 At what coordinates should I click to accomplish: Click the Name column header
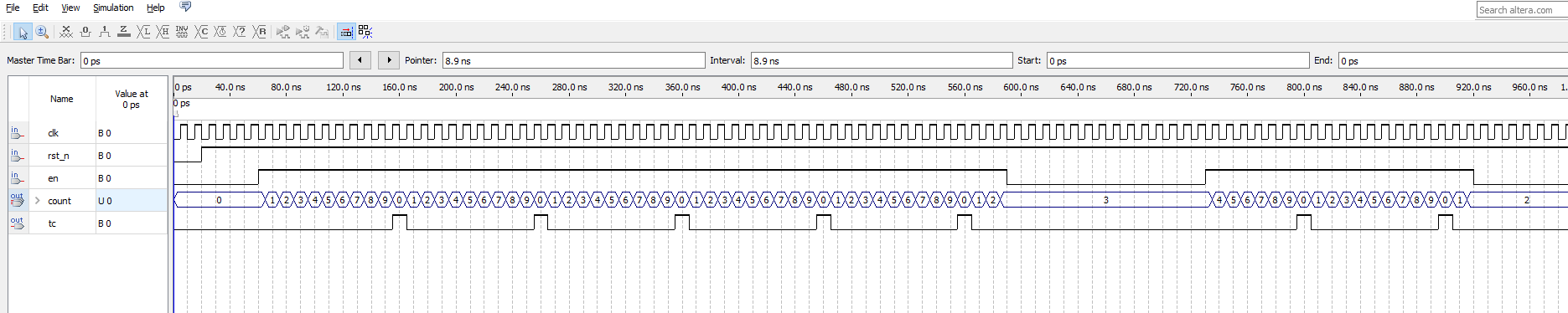[x=62, y=99]
